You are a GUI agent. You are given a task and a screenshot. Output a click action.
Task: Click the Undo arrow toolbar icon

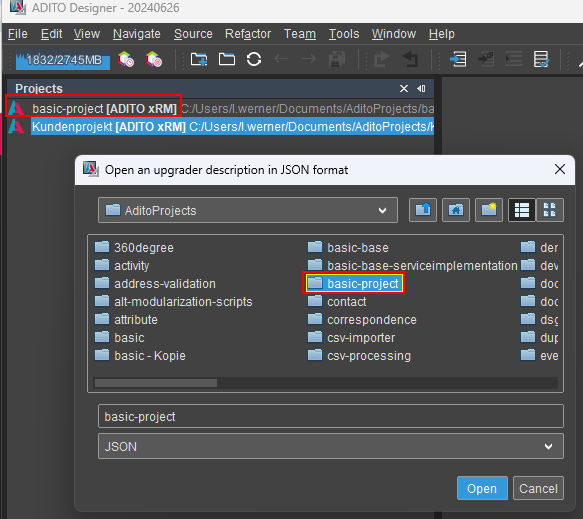(x=410, y=59)
